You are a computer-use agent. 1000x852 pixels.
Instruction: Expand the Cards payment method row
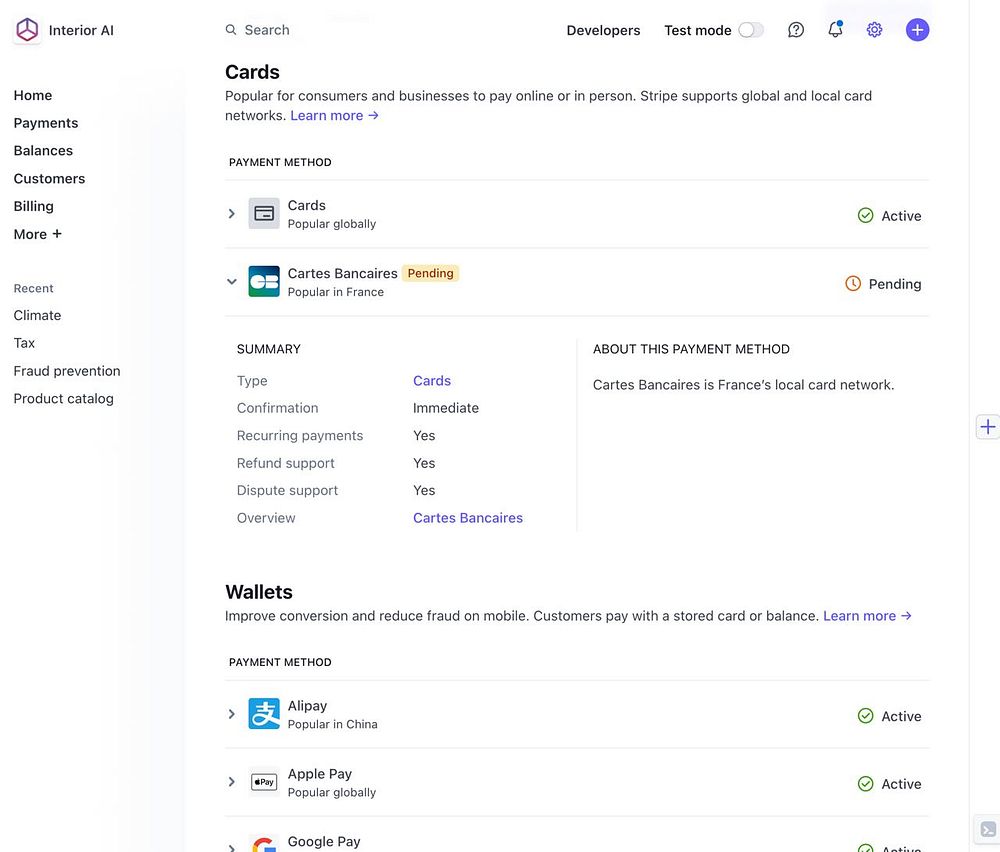tap(232, 214)
